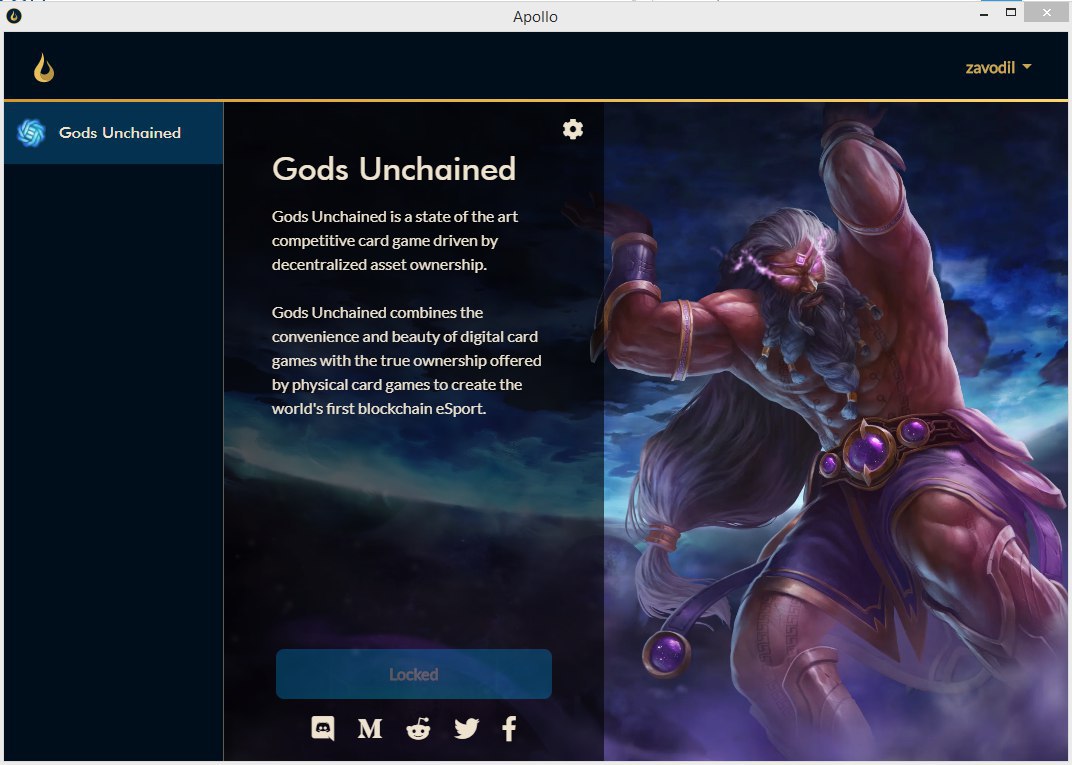Screen dimensions: 1072x765
Task: Close the Apollo window
Action: click(1047, 12)
